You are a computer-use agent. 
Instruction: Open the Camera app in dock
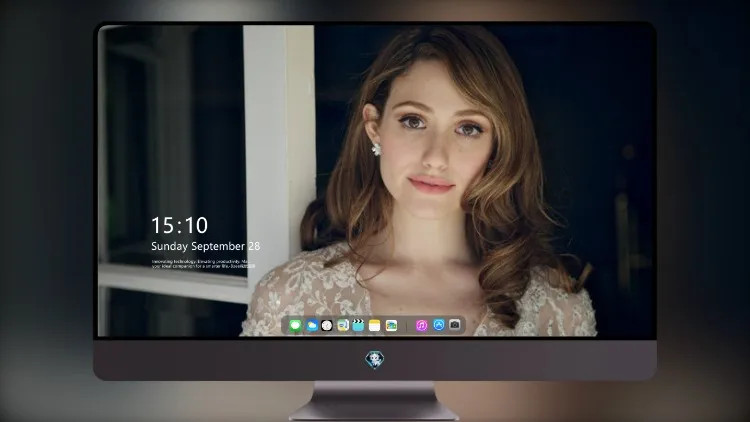coord(455,325)
